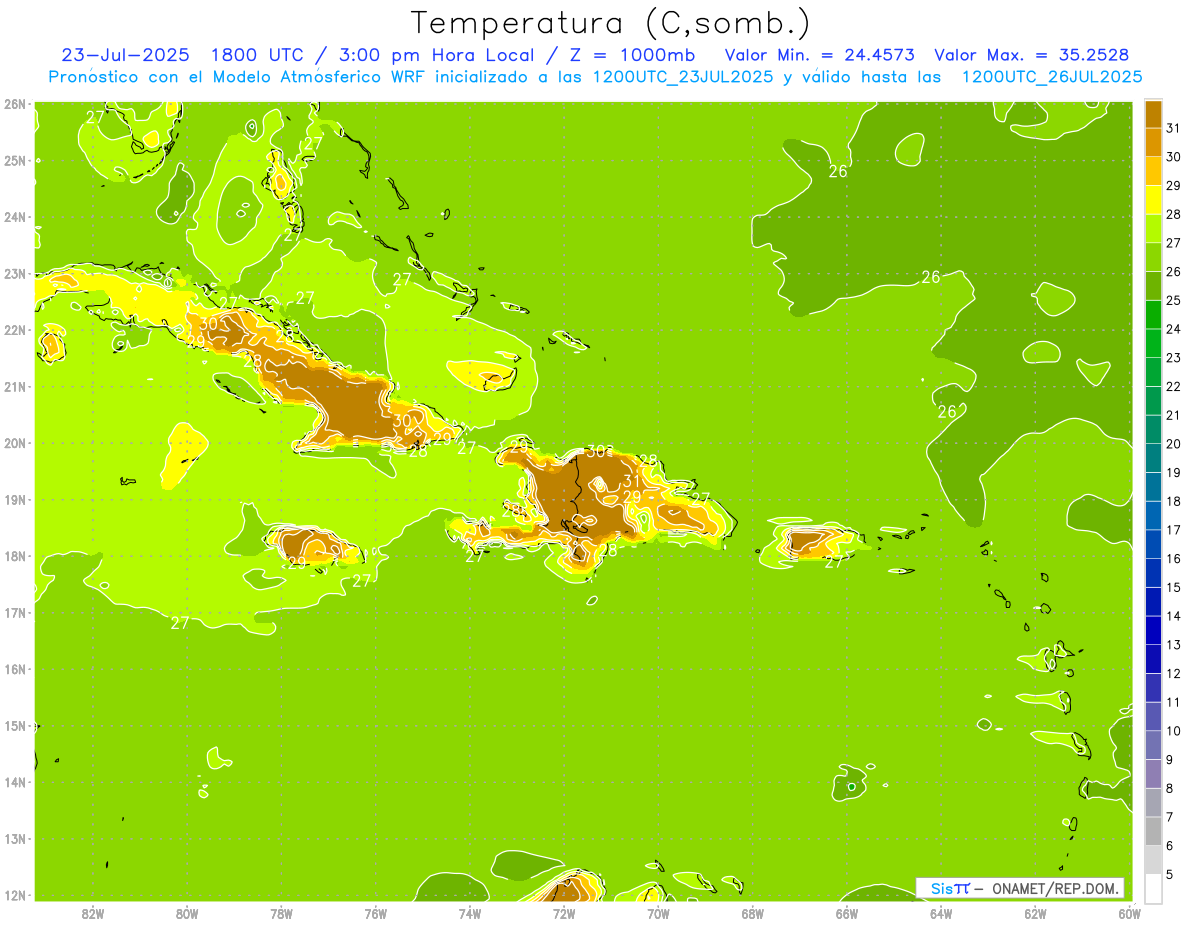Click "Valor Min. = 24.4573" value
1200x927 pixels.
[x=819, y=55]
